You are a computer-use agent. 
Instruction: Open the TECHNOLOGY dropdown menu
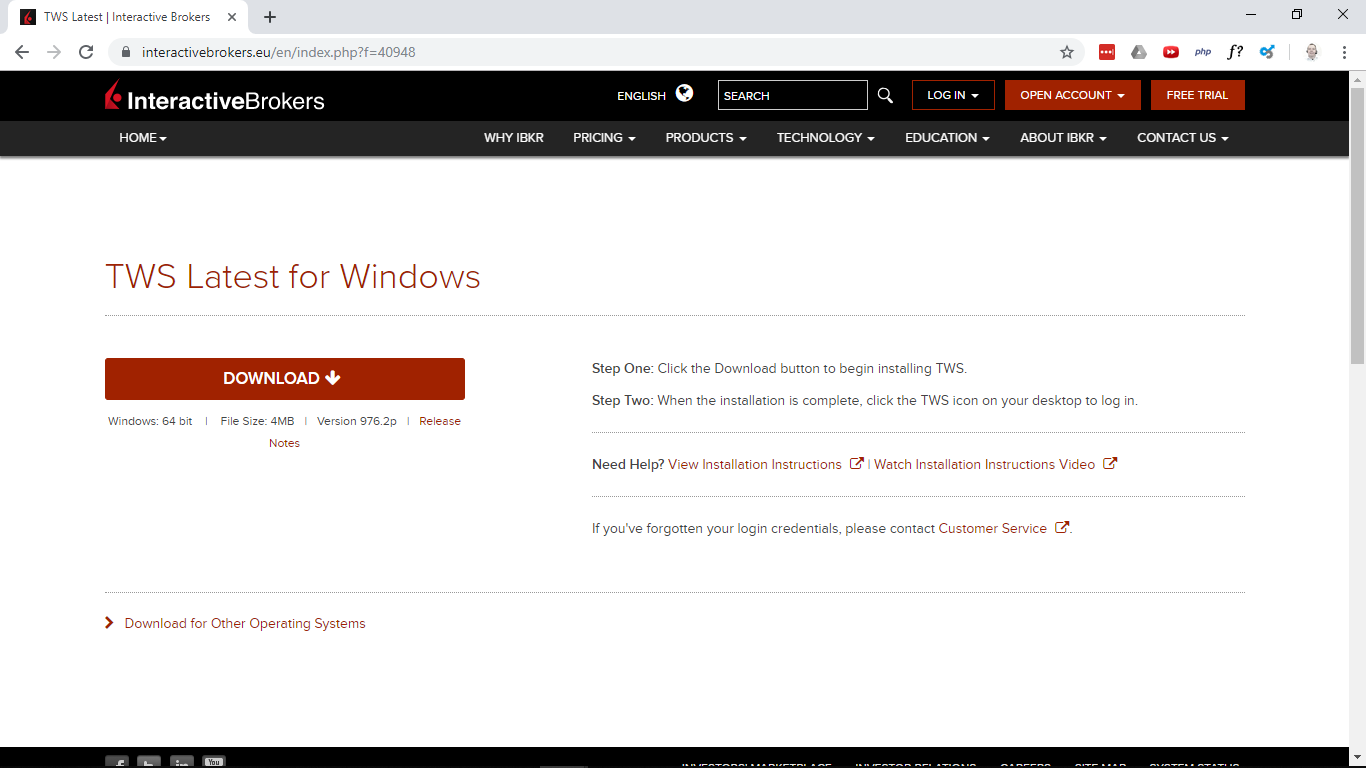click(826, 138)
